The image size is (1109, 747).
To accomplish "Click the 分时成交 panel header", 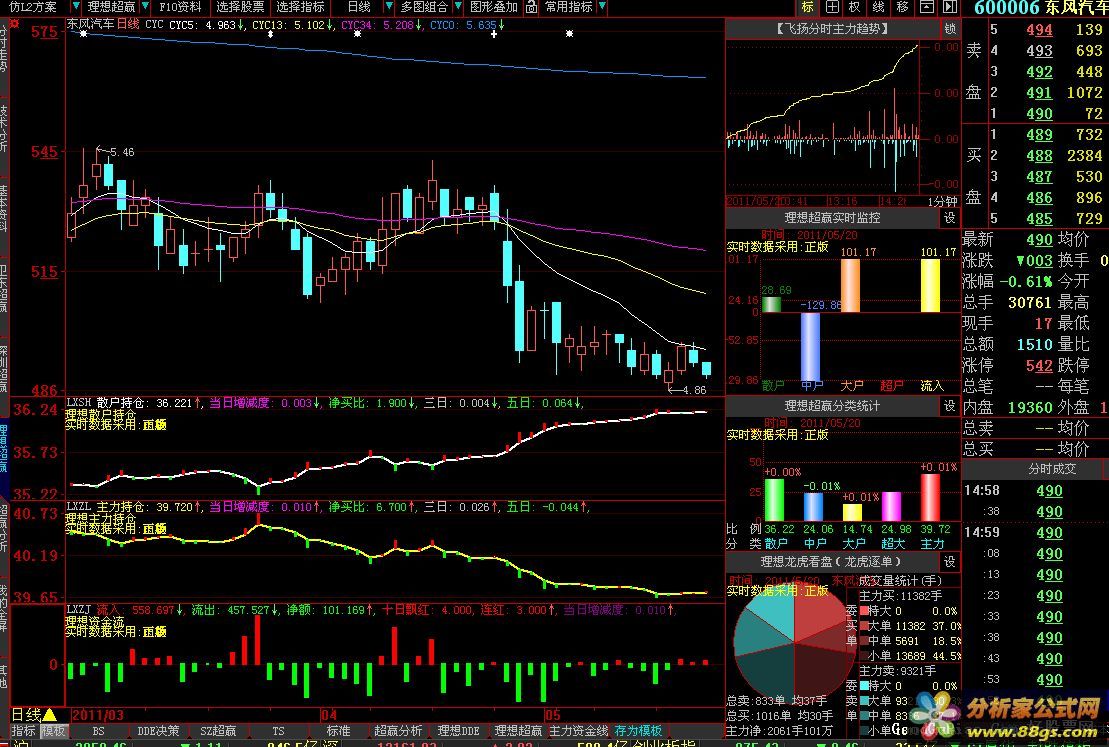I will click(1052, 469).
